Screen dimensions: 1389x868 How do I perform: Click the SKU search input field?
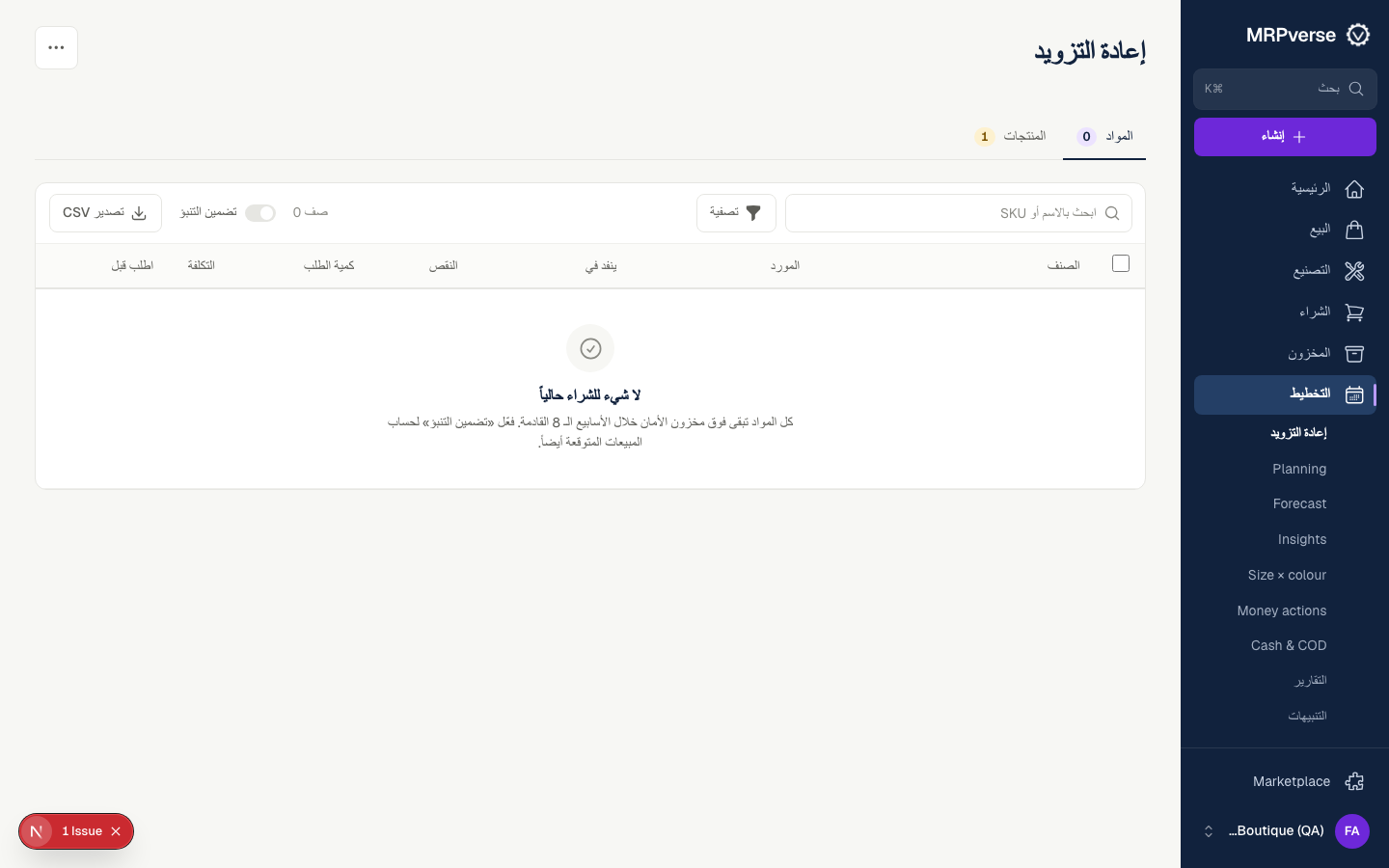[959, 213]
